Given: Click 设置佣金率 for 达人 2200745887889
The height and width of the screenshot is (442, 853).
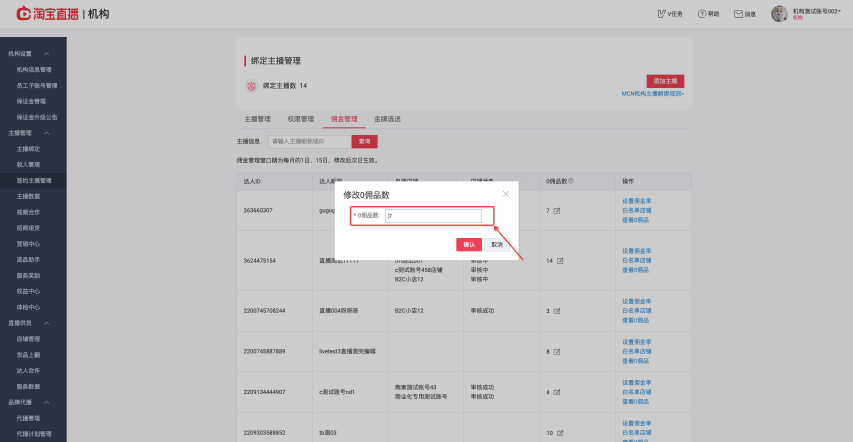Looking at the screenshot, I should pyautogui.click(x=636, y=342).
